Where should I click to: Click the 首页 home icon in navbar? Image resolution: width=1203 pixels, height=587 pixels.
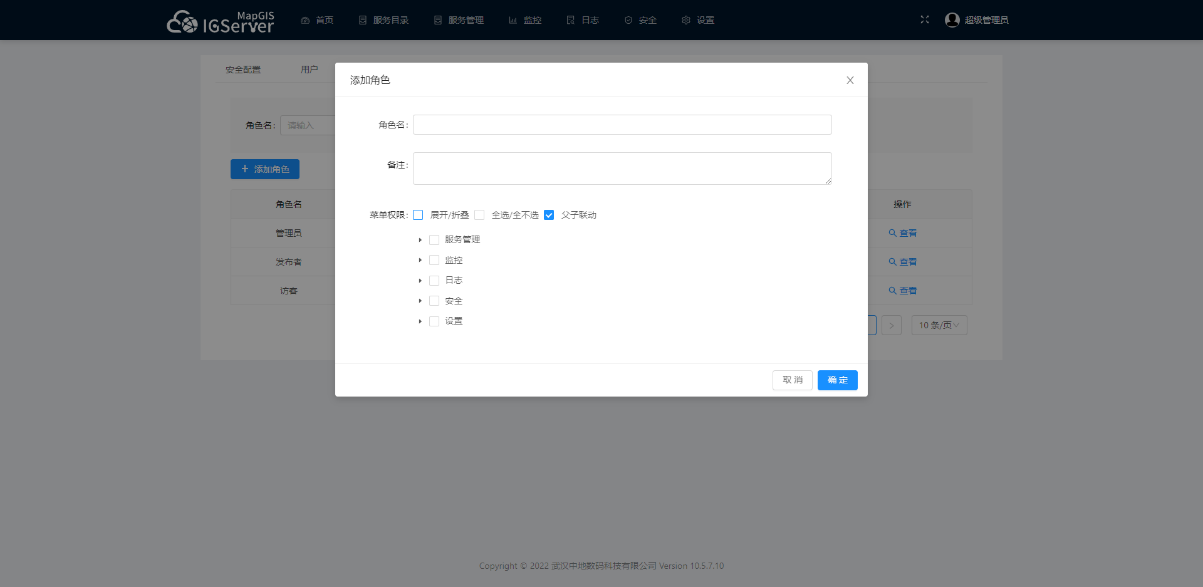click(x=305, y=20)
